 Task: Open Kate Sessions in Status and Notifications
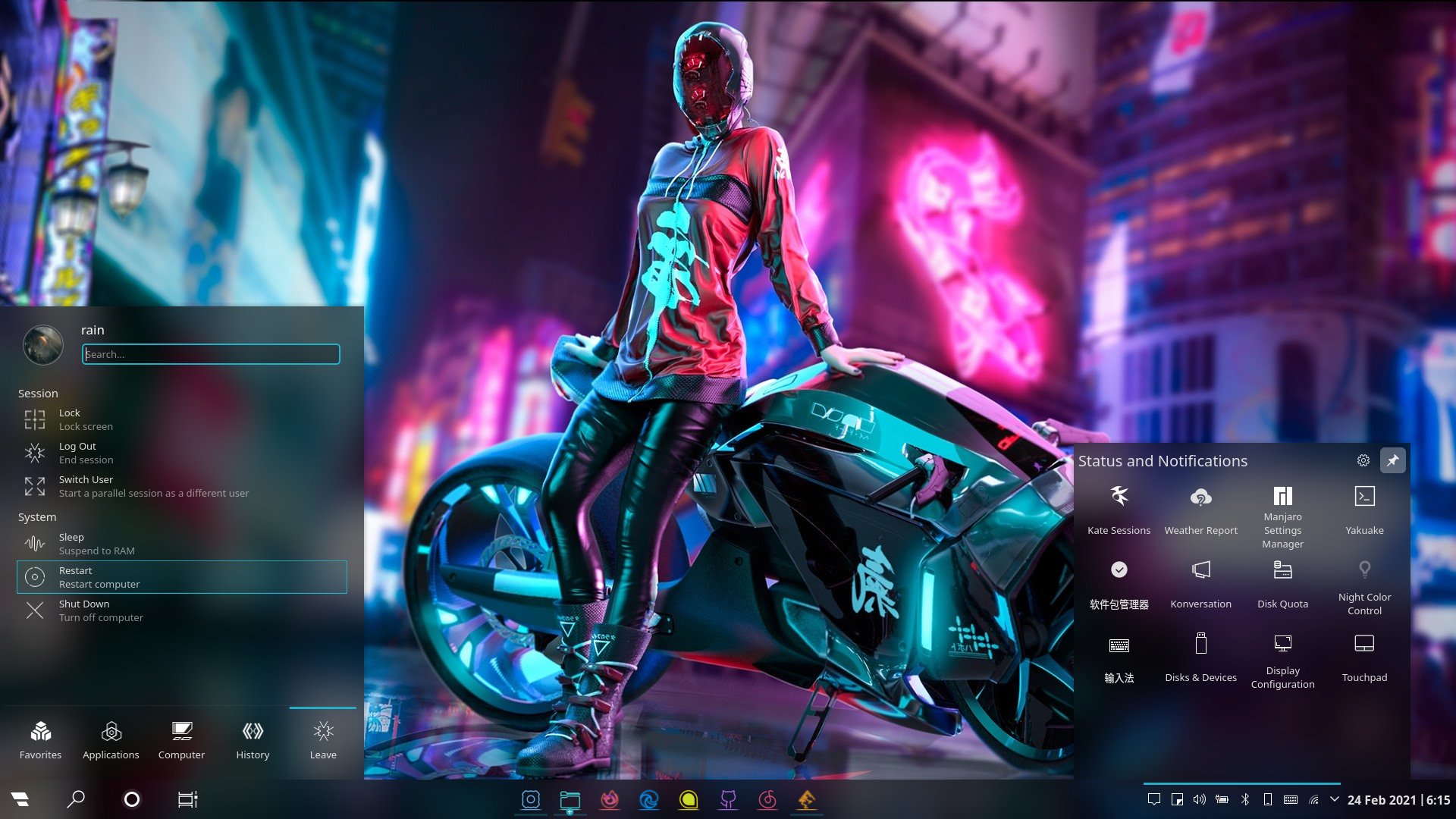point(1119,510)
